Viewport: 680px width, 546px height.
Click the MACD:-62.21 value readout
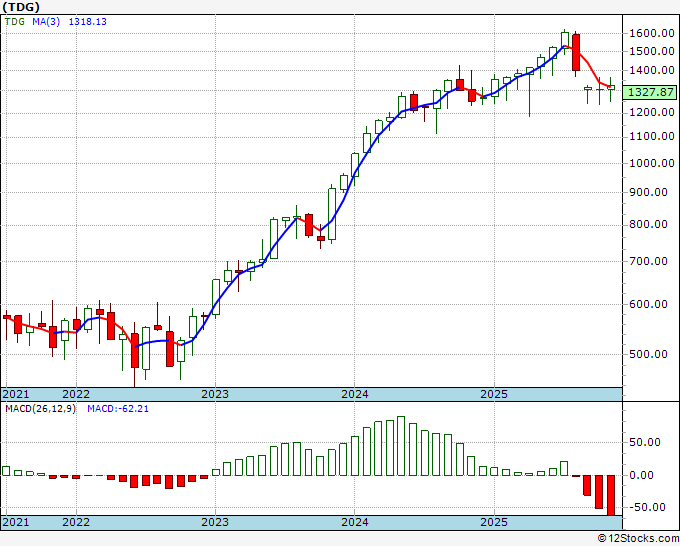(x=118, y=409)
